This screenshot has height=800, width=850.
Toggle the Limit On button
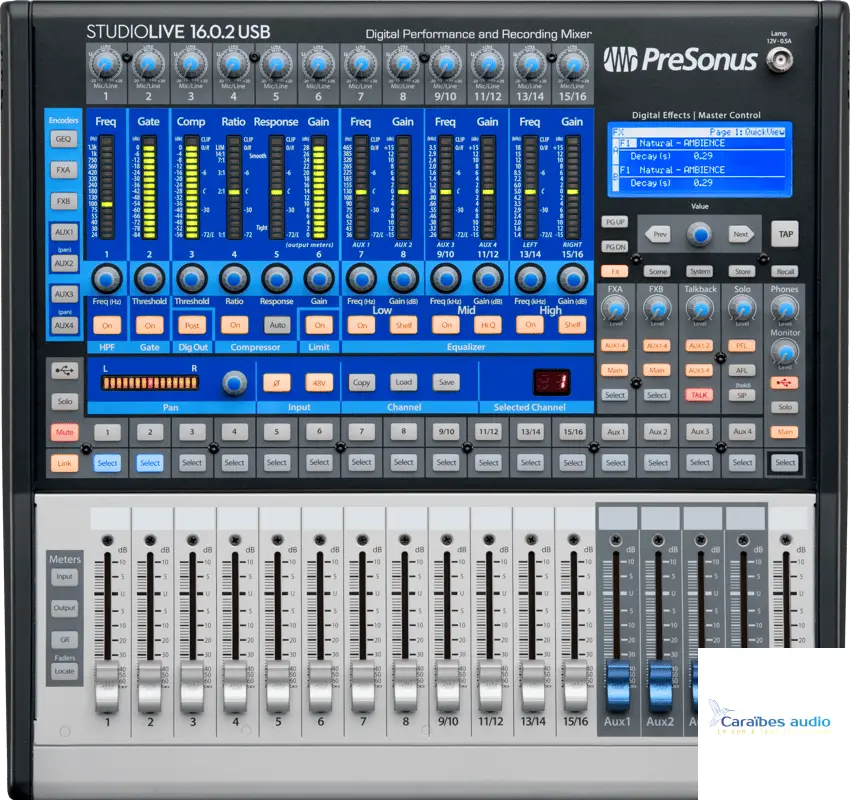(x=319, y=325)
